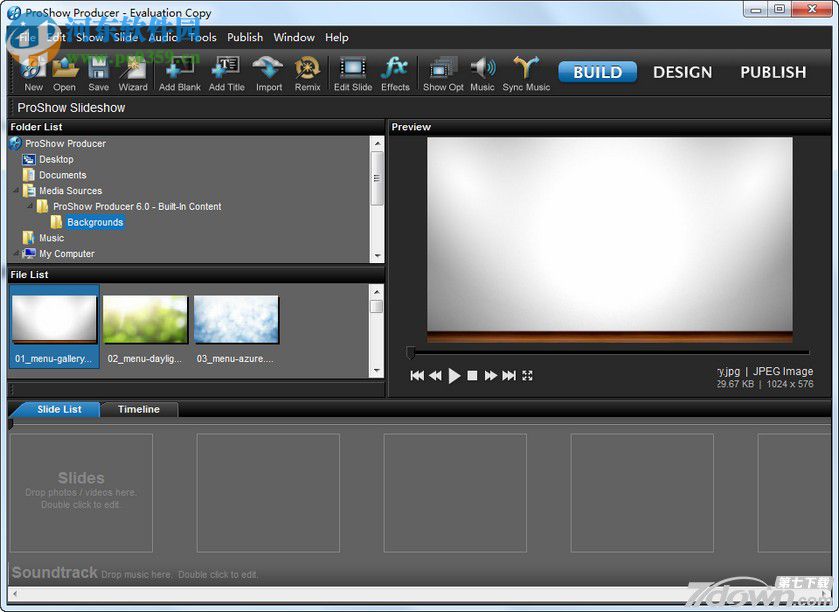This screenshot has height=612, width=839.
Task: Click the BUILD button
Action: point(597,71)
